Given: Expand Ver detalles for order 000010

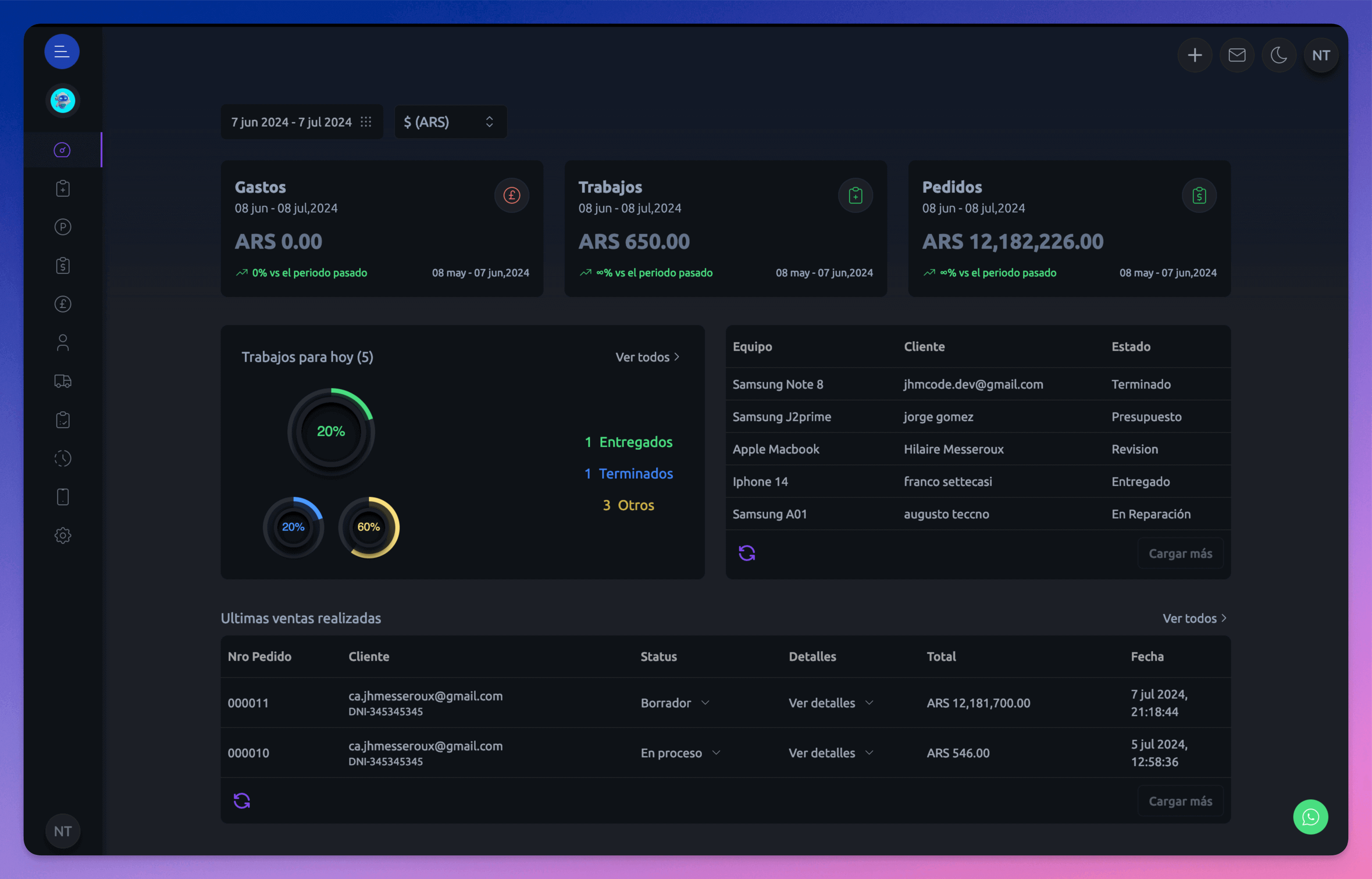Looking at the screenshot, I should coord(831,753).
